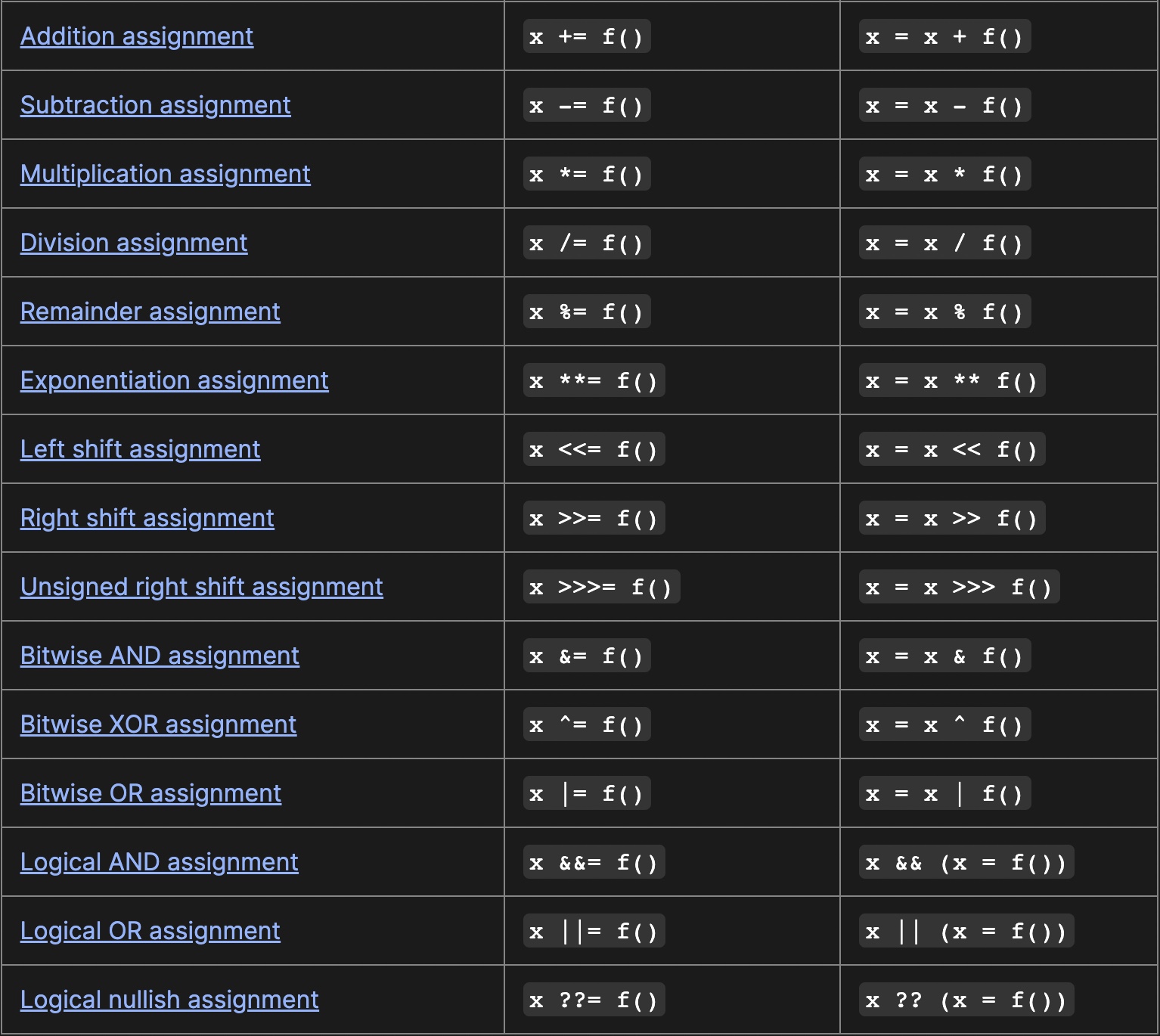Click the Right shift assignment link
Viewport: 1160px width, 1036px height.
147,518
